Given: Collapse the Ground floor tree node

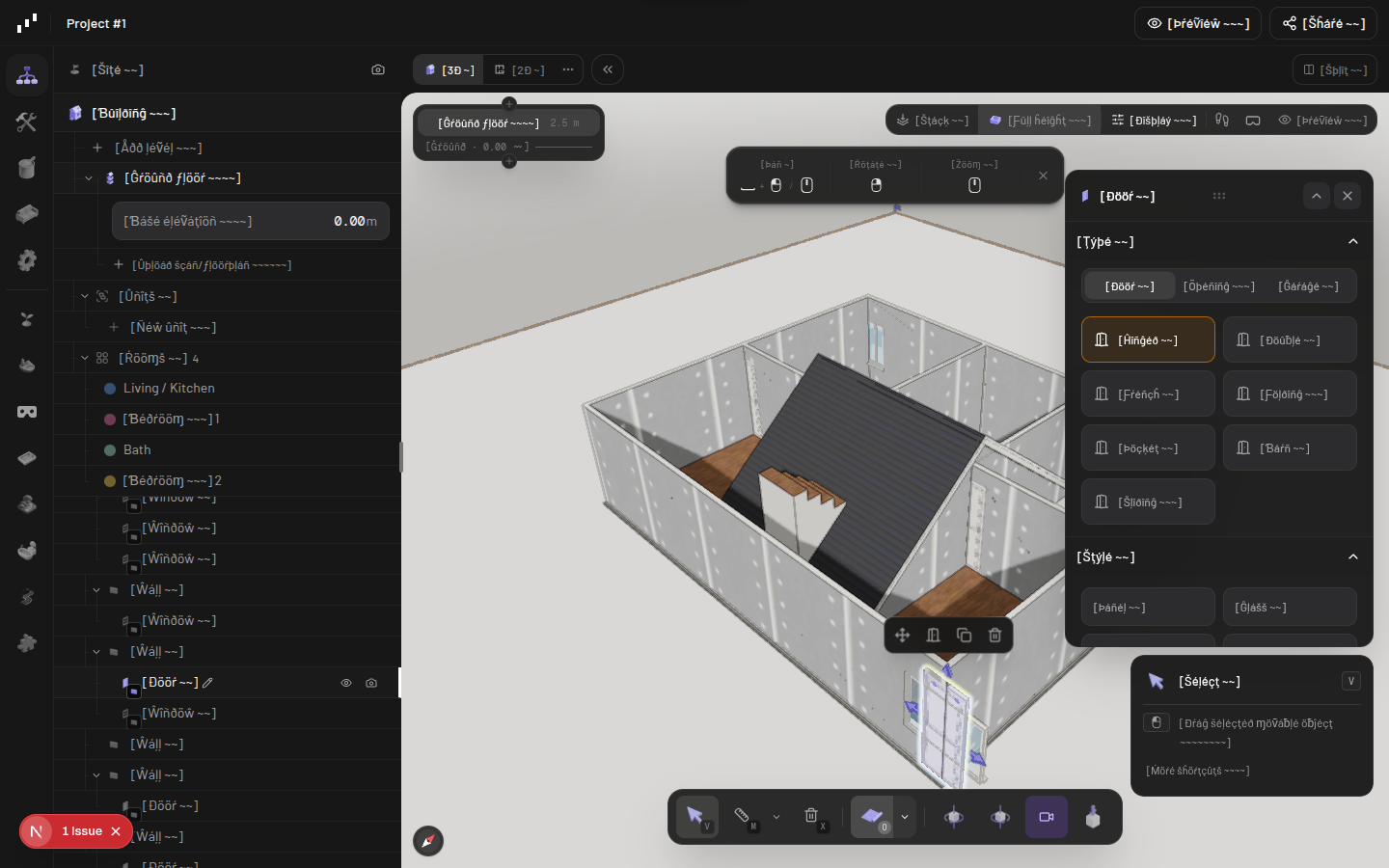Looking at the screenshot, I should pyautogui.click(x=89, y=178).
